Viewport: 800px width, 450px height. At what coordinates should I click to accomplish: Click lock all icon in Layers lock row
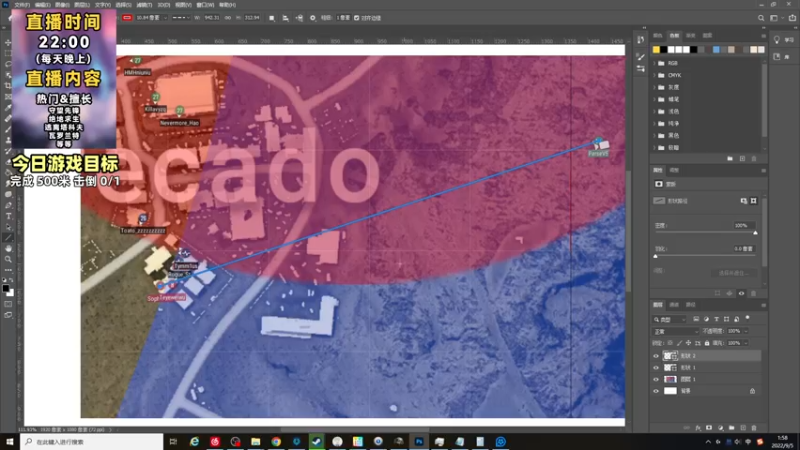tap(707, 343)
